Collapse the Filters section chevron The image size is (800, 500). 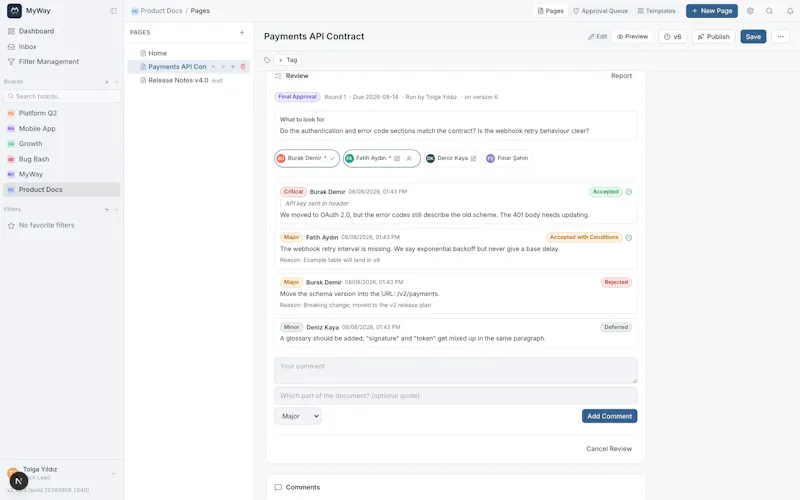point(116,209)
